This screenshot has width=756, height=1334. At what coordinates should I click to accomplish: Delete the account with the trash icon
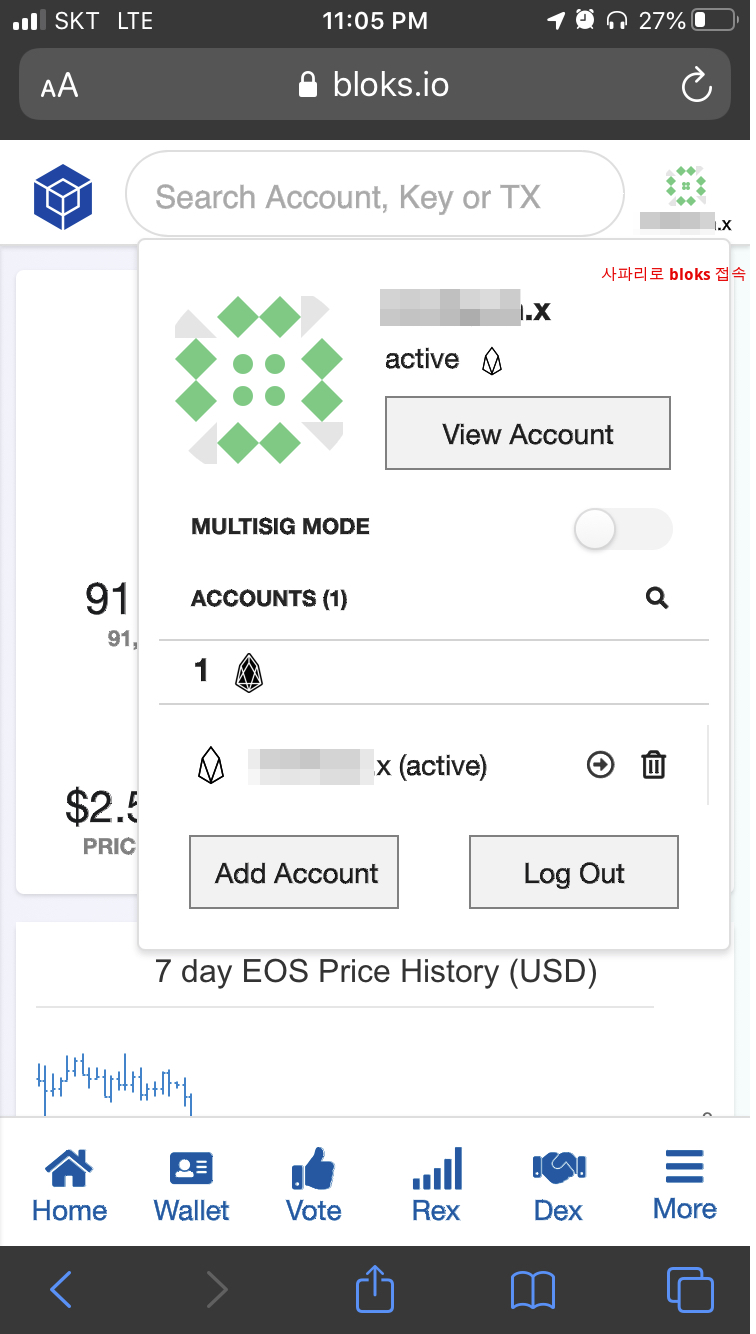pyautogui.click(x=653, y=766)
